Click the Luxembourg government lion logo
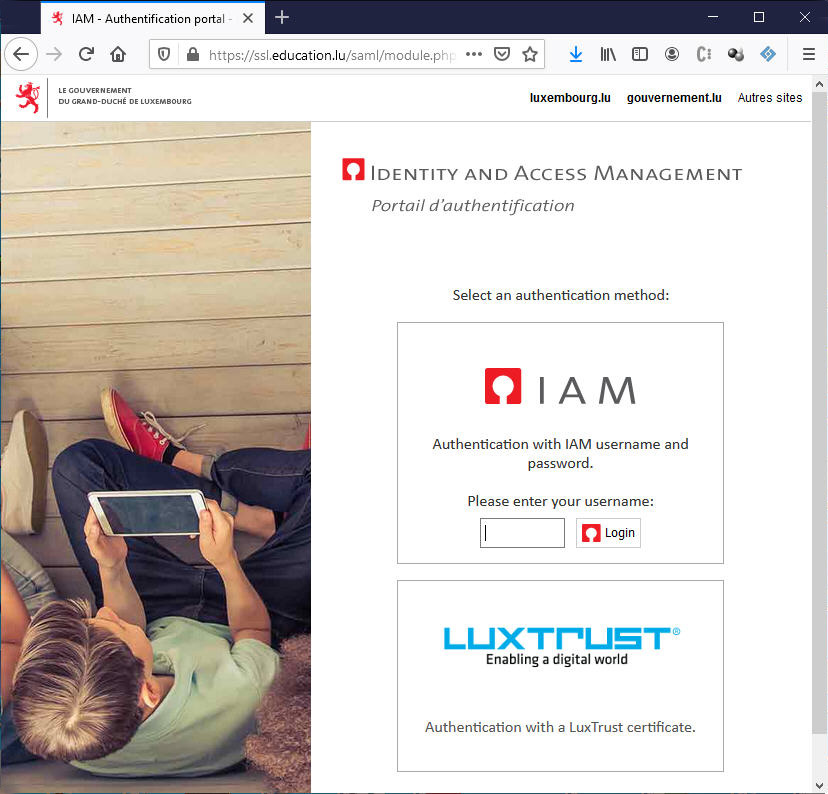Screen dimensions: 828x794 click(x=28, y=97)
